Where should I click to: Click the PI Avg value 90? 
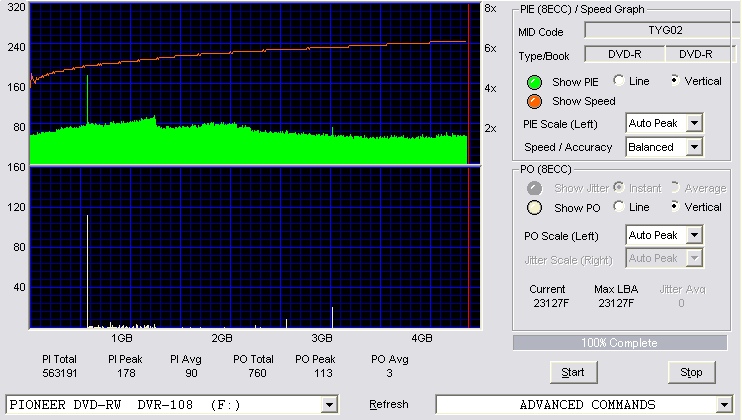point(191,373)
